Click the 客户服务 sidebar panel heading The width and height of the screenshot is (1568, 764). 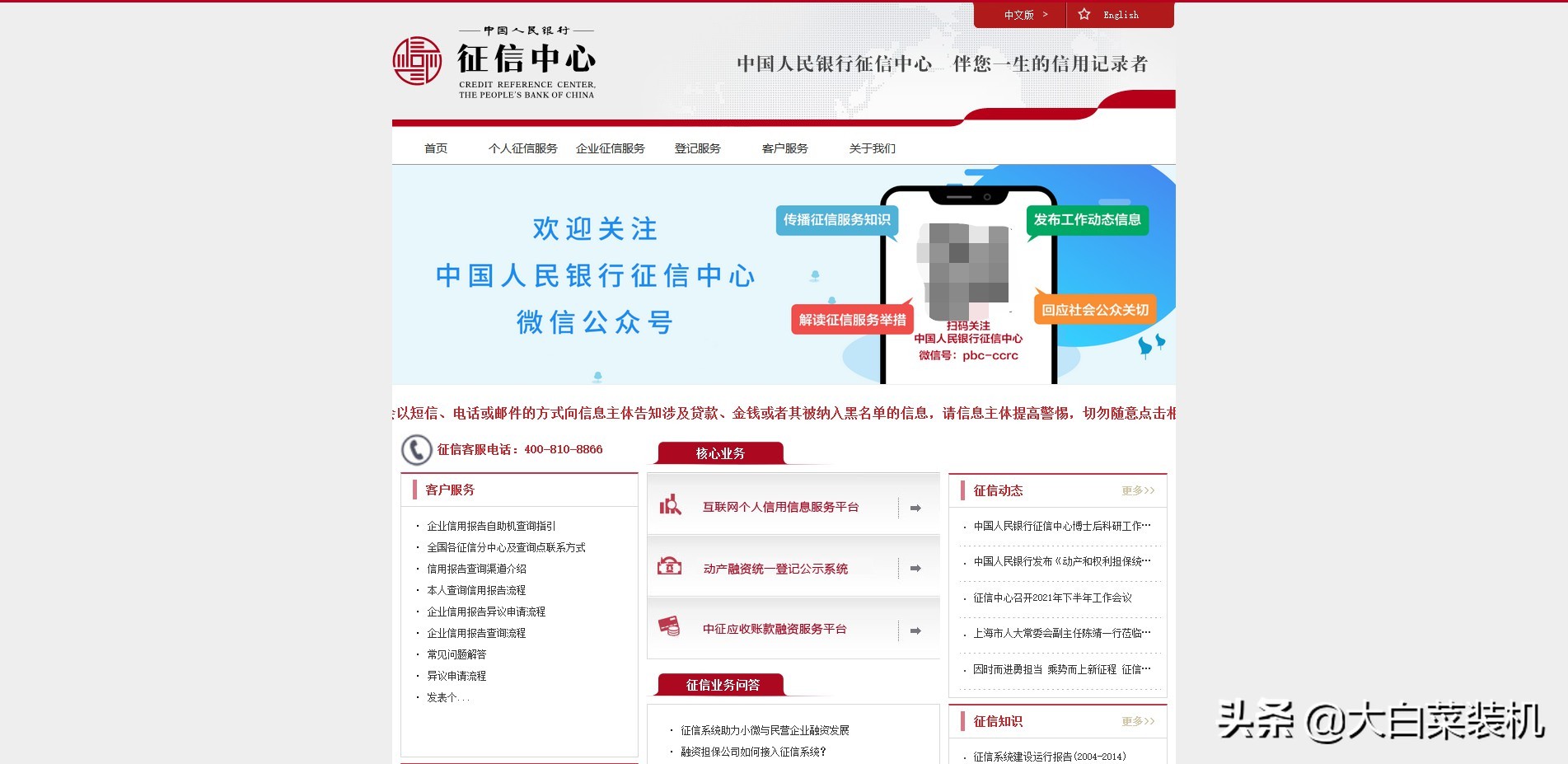click(x=450, y=490)
